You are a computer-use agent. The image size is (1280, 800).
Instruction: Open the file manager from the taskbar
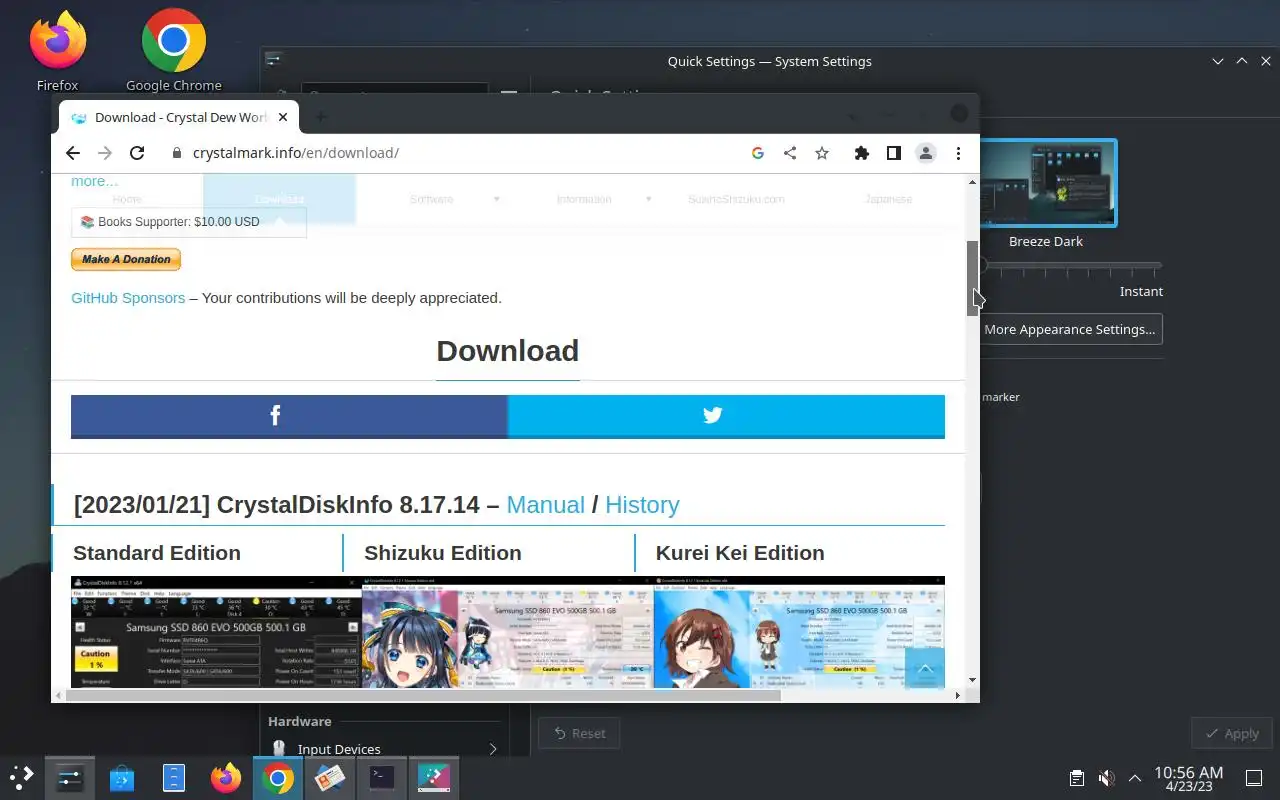pyautogui.click(x=174, y=777)
